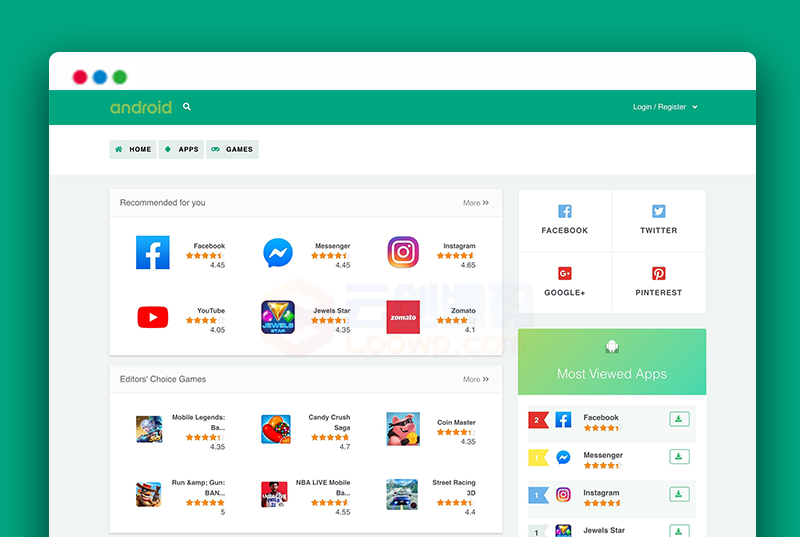Screen dimensions: 800x537
Task: Click the YouTube app title
Action: click(x=211, y=311)
